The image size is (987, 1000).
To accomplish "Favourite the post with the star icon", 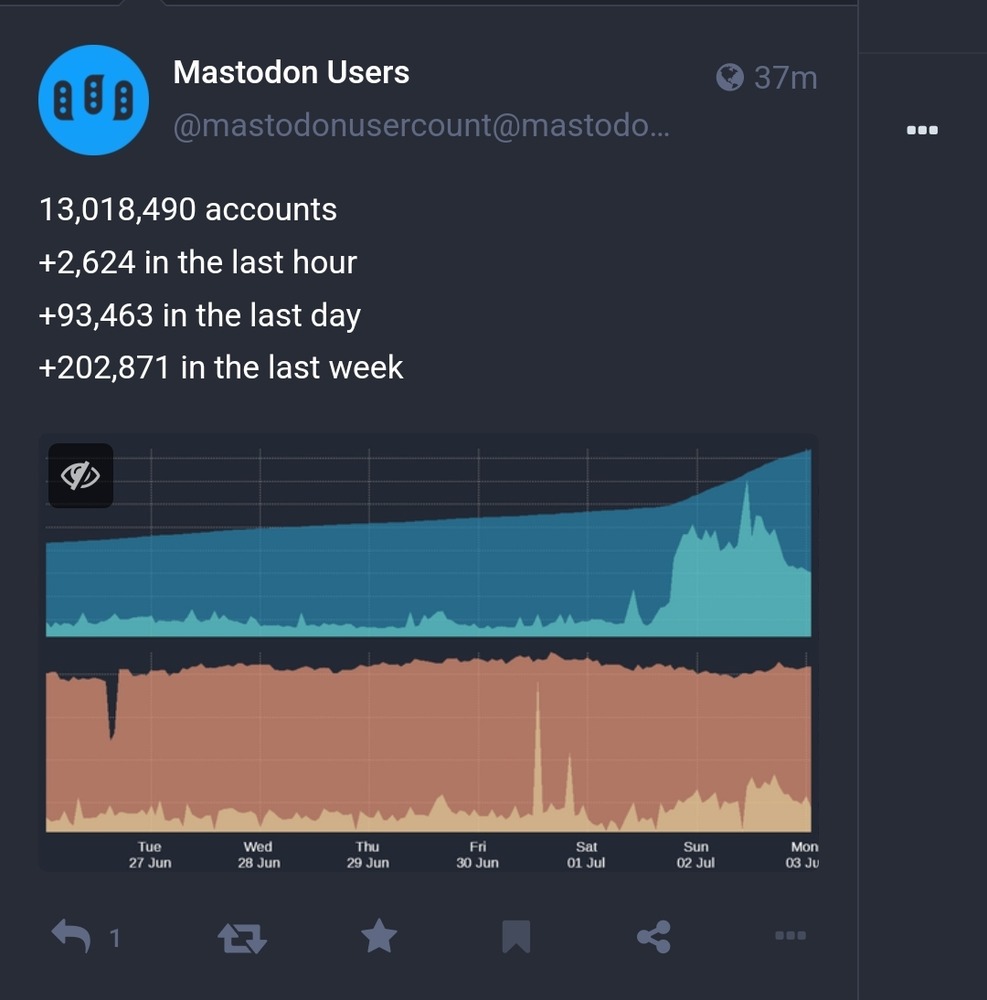I will click(379, 936).
